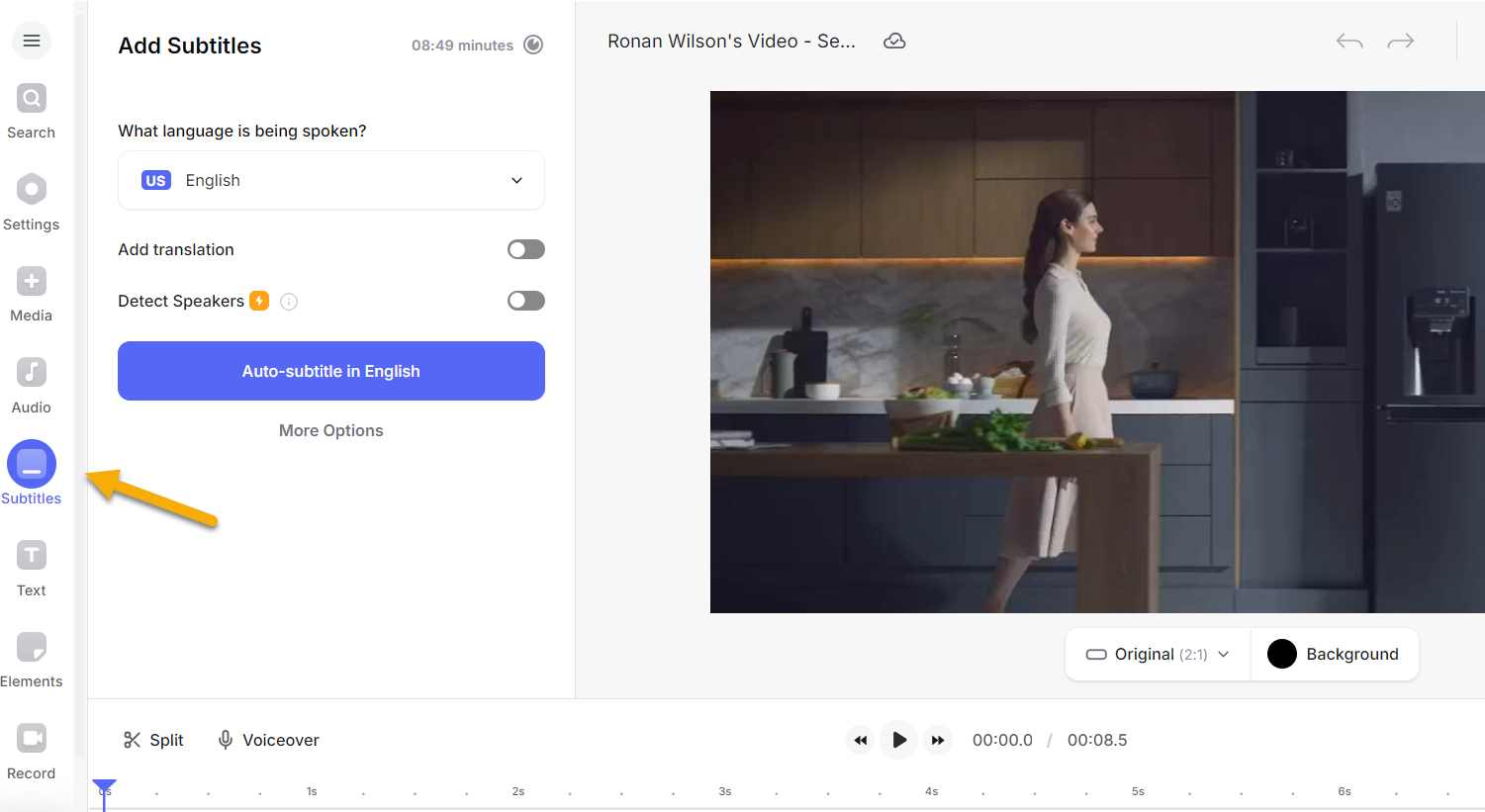
Task: Open the Record panel
Action: point(32,751)
